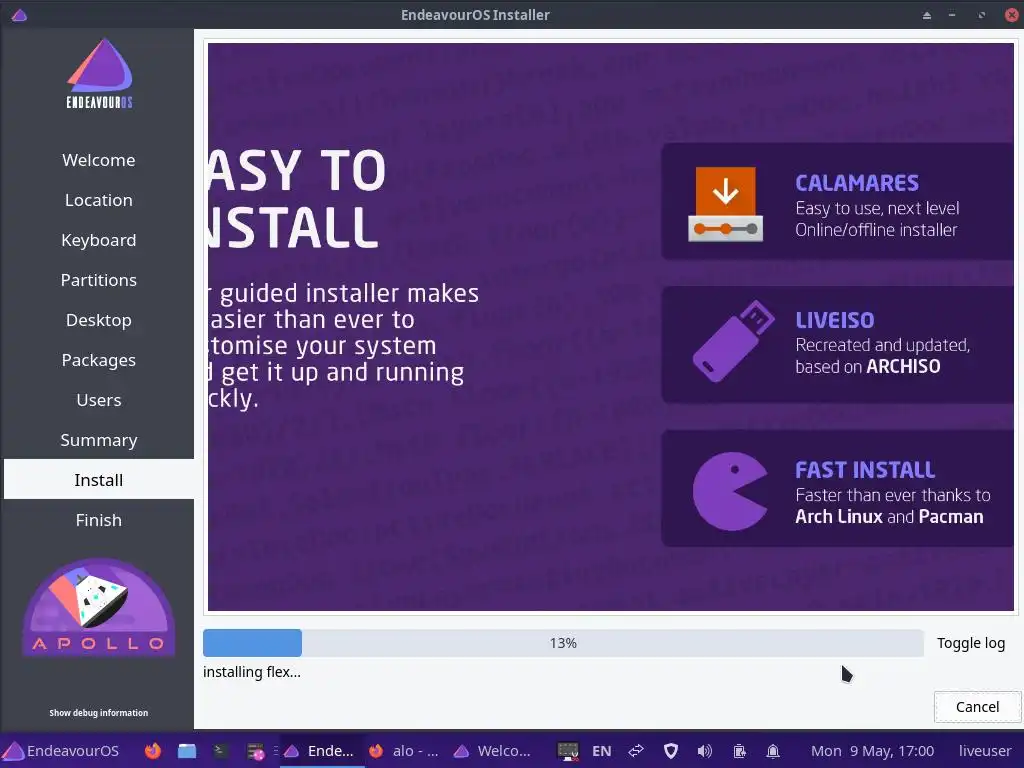Screen dimensions: 1024x768
Task: Select the Partitions step in sidebar
Action: [x=99, y=280]
